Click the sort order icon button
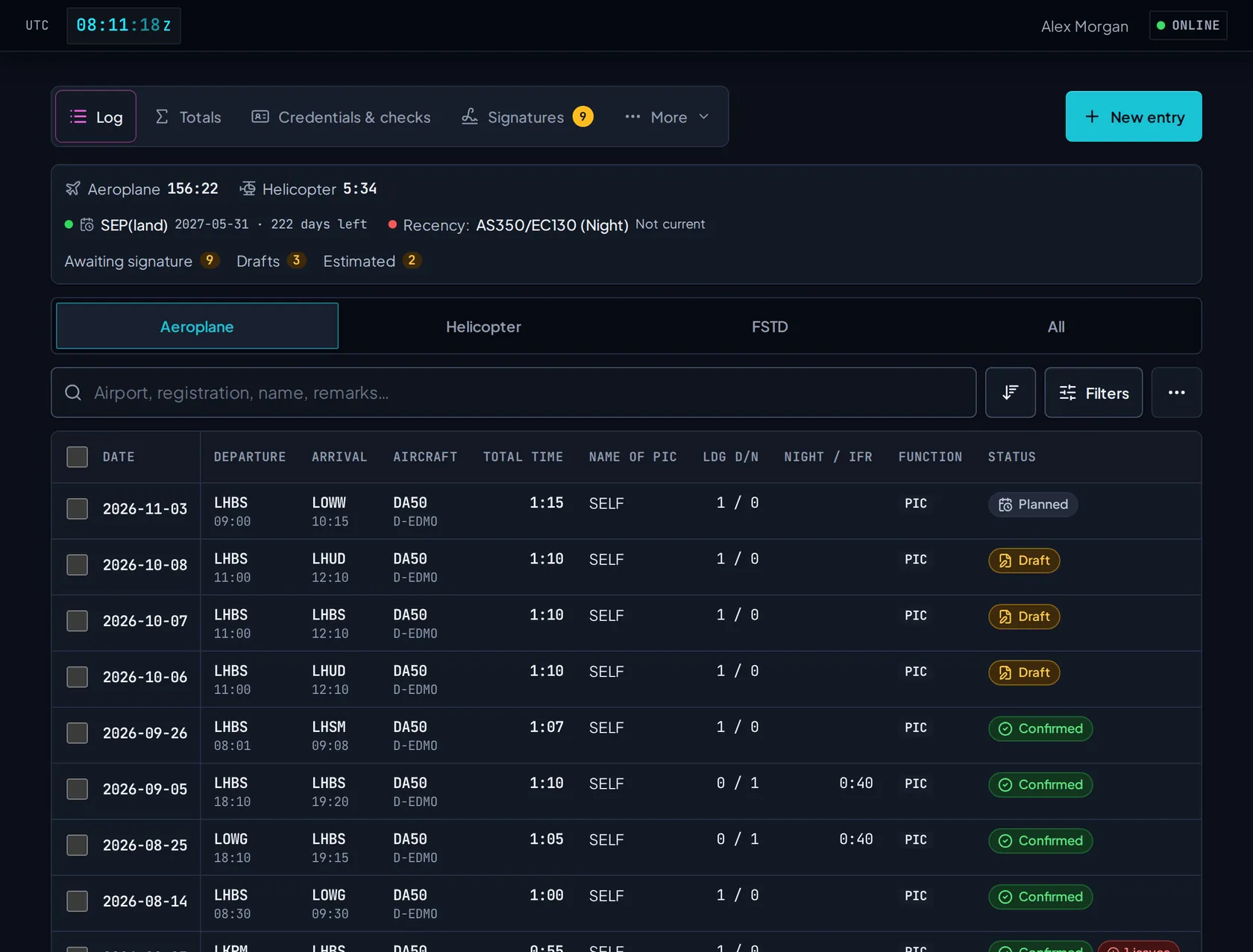Image resolution: width=1253 pixels, height=952 pixels. (x=1010, y=392)
